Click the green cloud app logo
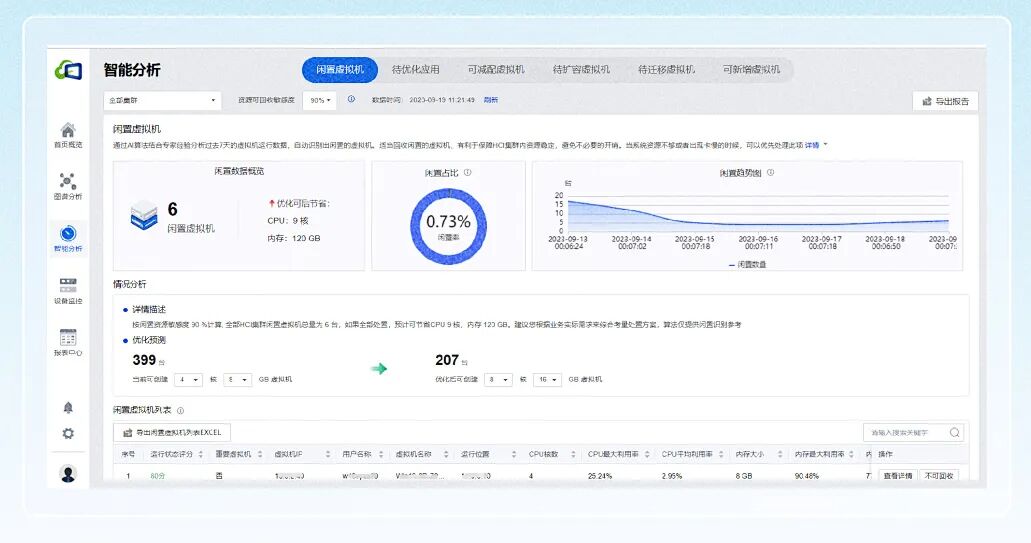The height and width of the screenshot is (543, 1031). [x=68, y=70]
